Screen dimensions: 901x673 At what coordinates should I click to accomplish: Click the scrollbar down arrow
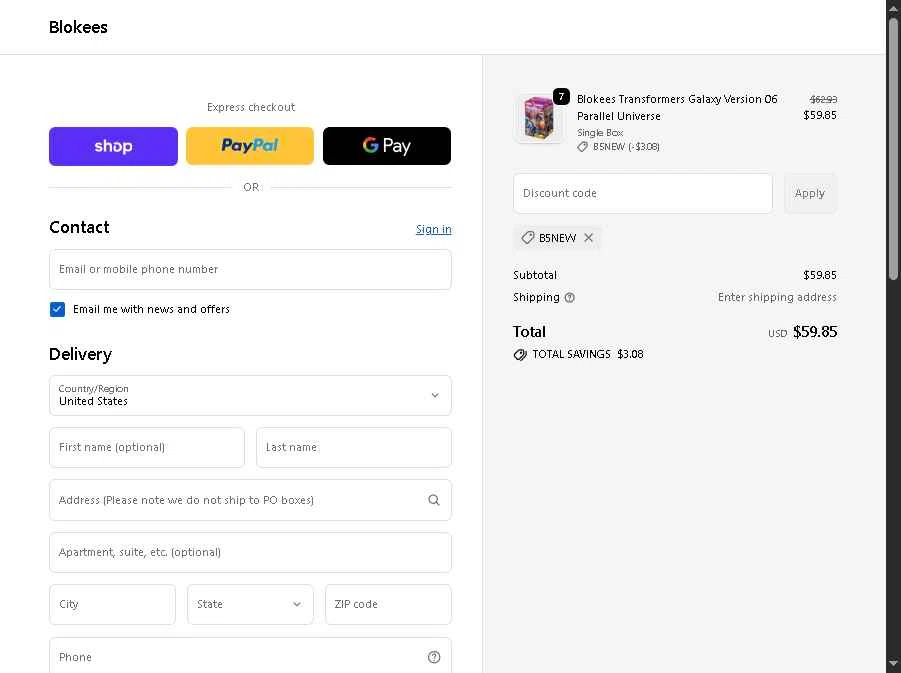coord(894,664)
